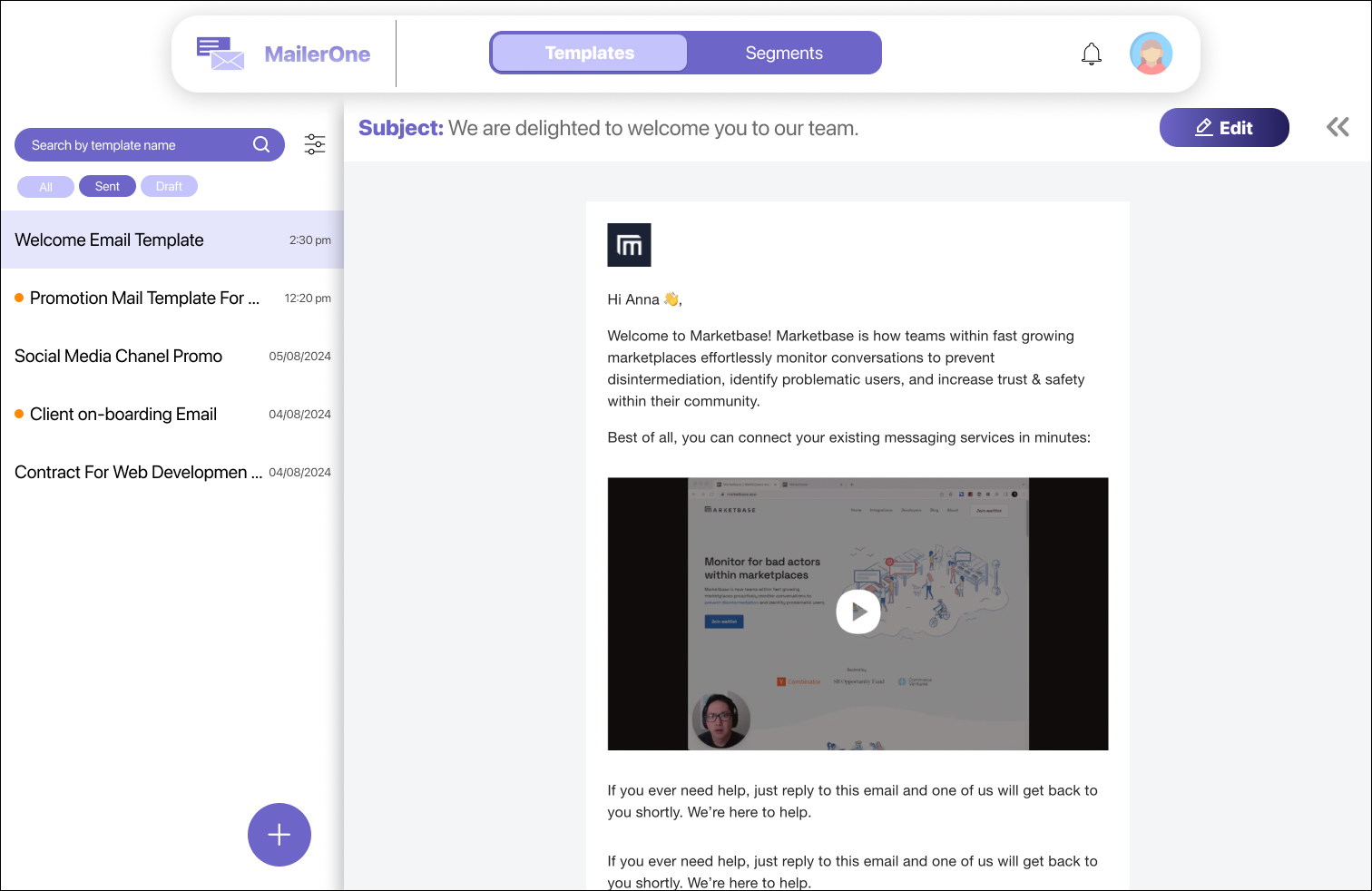Screen dimensions: 1372x891
Task: Click the 2:30 pm timestamp
Action: coord(310,240)
